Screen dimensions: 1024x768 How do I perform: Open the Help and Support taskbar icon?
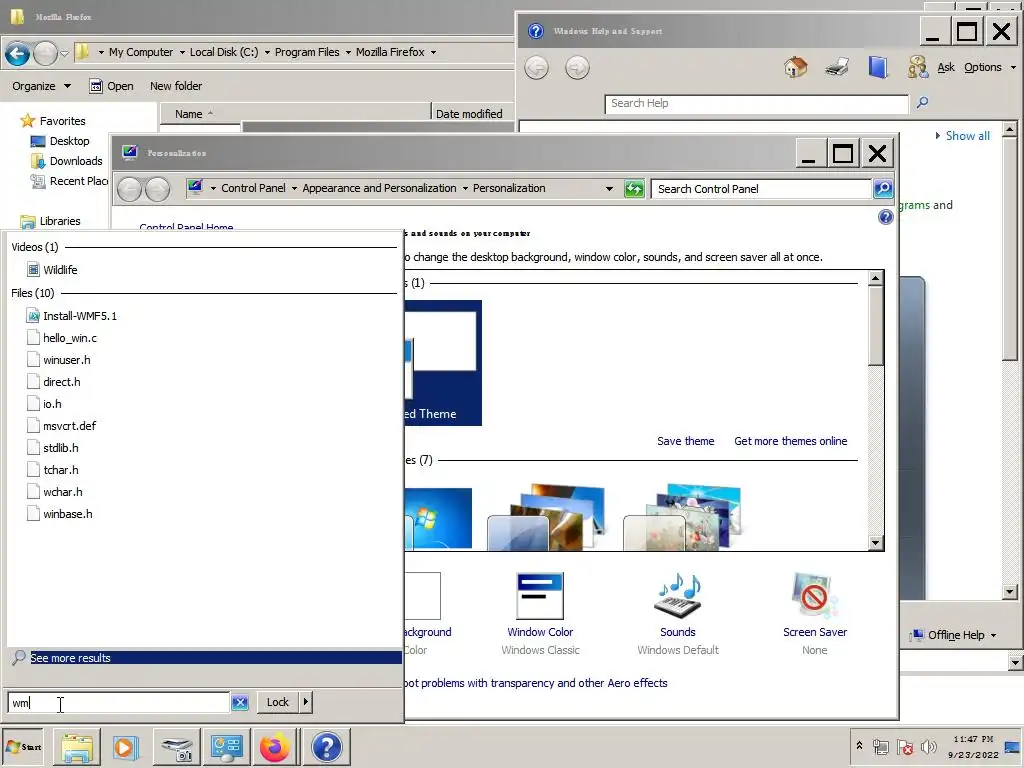coord(327,747)
